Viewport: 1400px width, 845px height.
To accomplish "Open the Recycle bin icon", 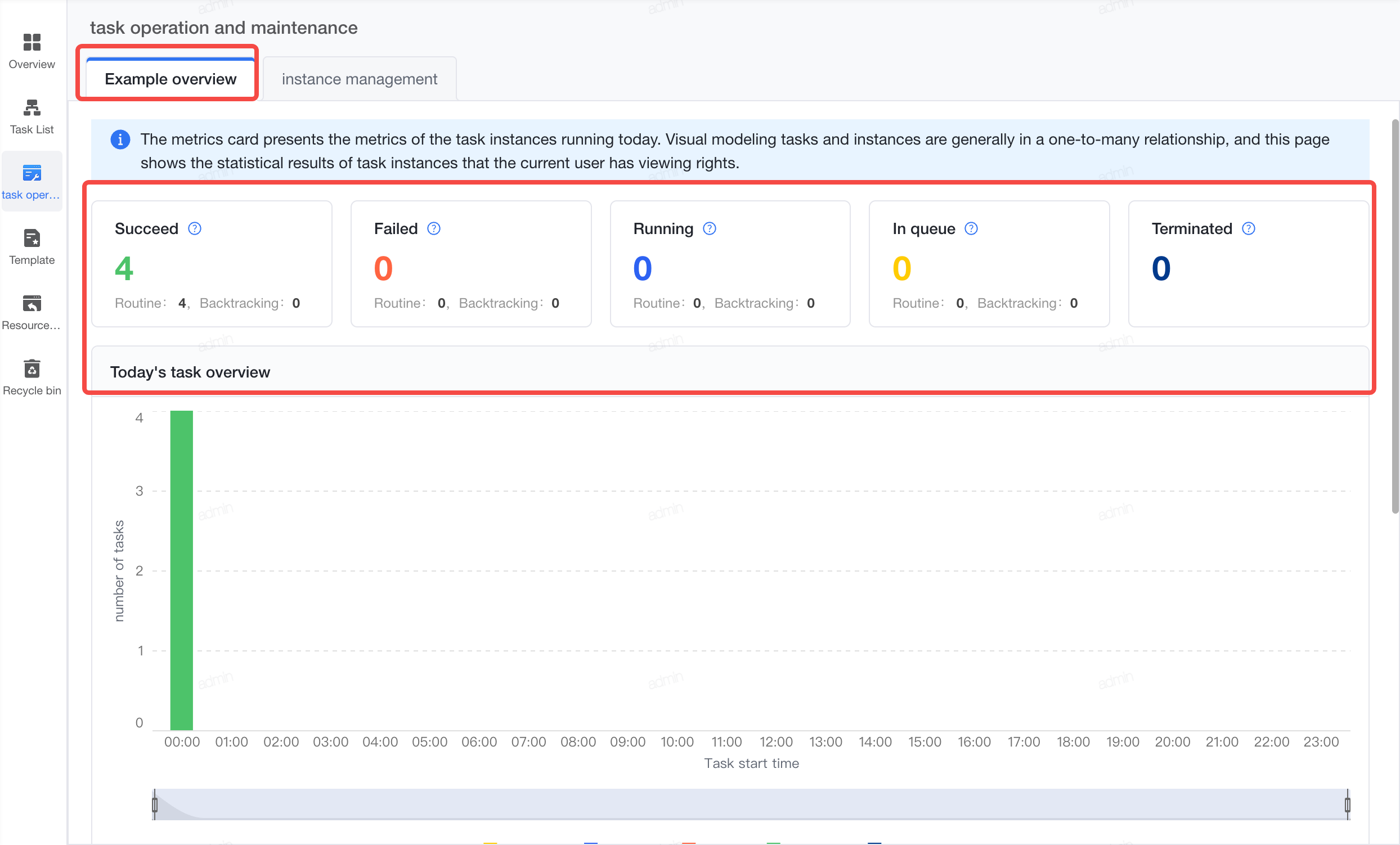I will pyautogui.click(x=32, y=369).
